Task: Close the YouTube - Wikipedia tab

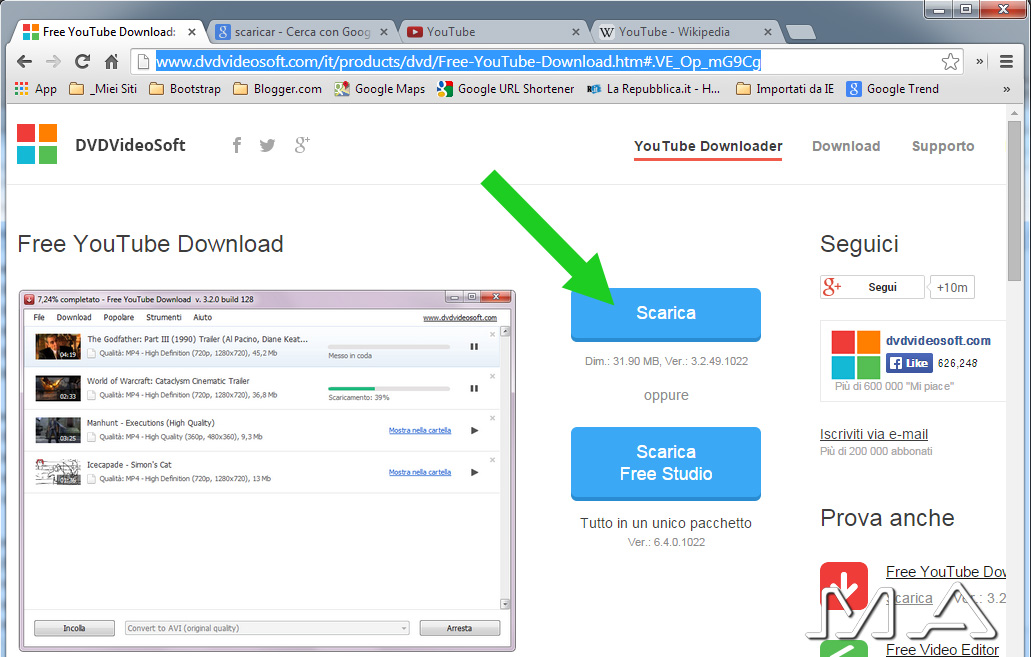Action: [x=768, y=32]
